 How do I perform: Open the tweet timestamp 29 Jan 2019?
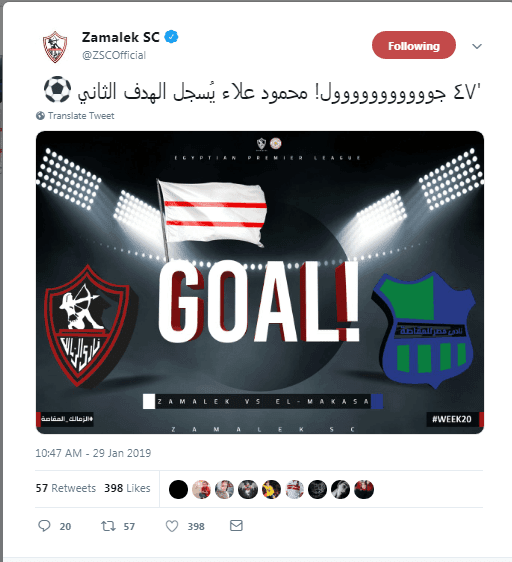(x=93, y=453)
